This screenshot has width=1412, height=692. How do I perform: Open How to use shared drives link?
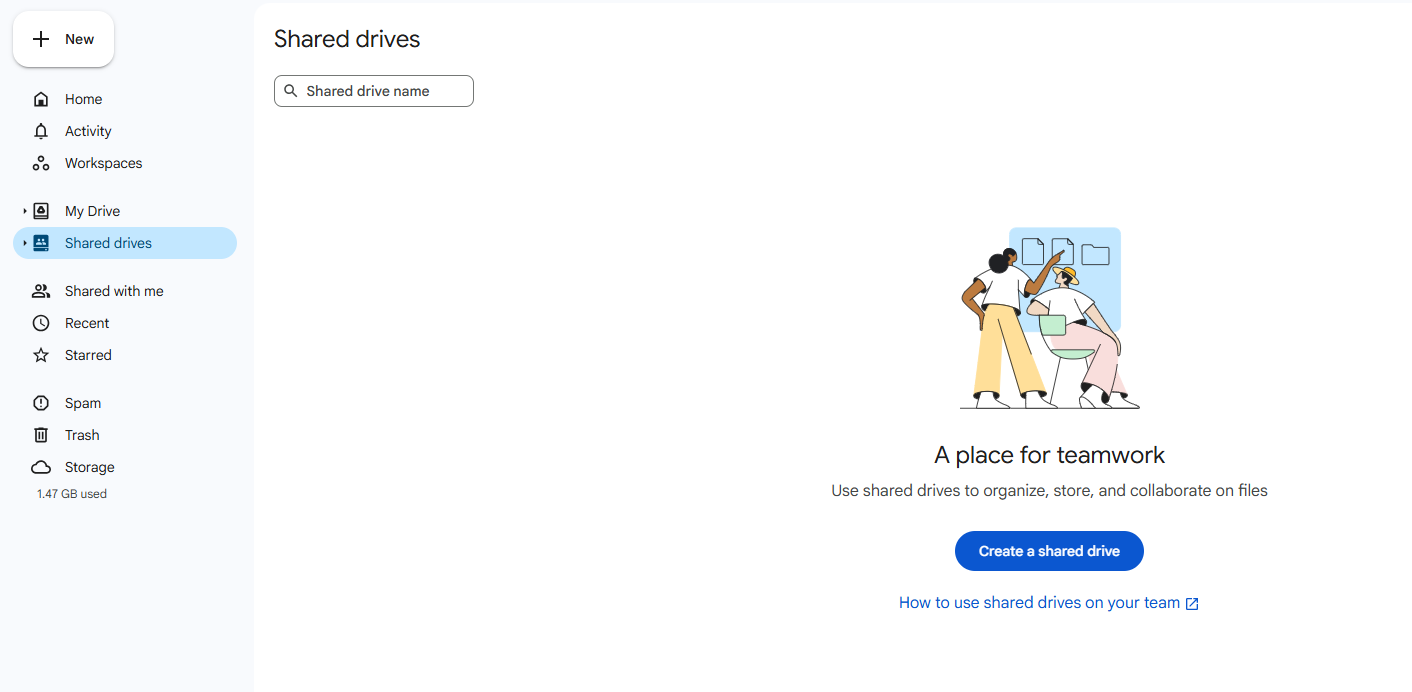tap(1048, 603)
